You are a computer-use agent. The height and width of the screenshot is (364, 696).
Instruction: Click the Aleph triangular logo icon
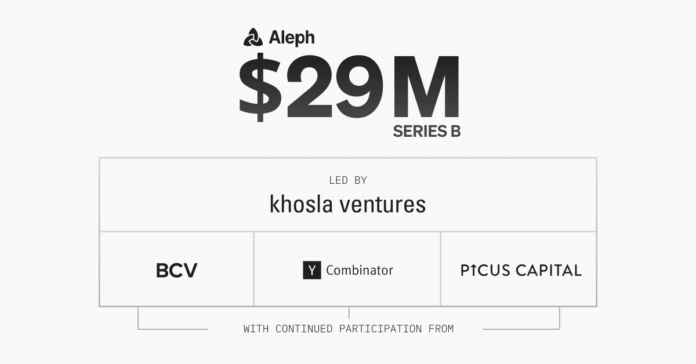pos(253,37)
